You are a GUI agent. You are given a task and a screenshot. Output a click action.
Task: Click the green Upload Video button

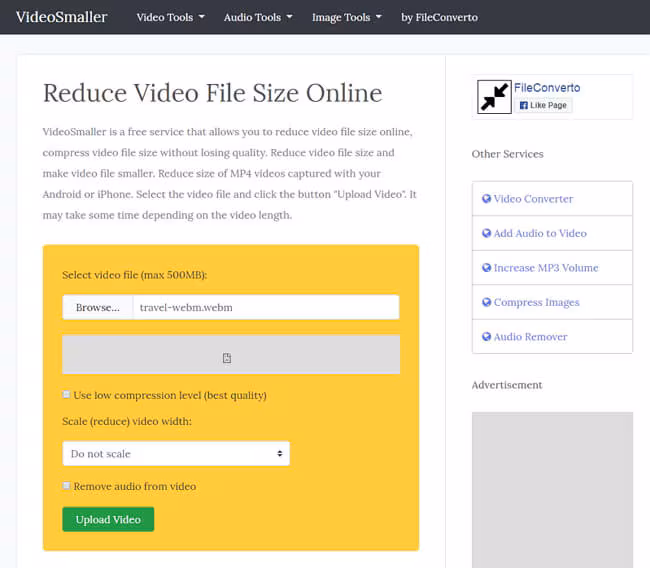tap(108, 519)
